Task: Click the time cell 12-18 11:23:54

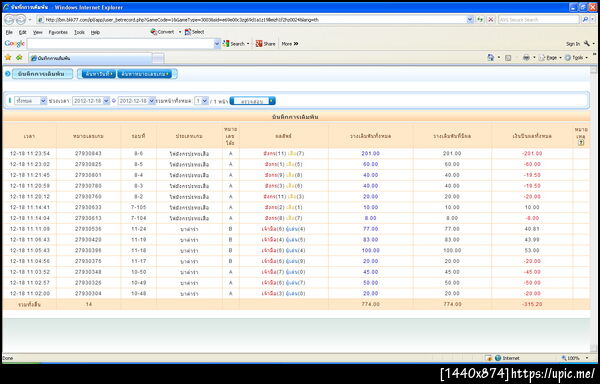Action: pos(30,153)
